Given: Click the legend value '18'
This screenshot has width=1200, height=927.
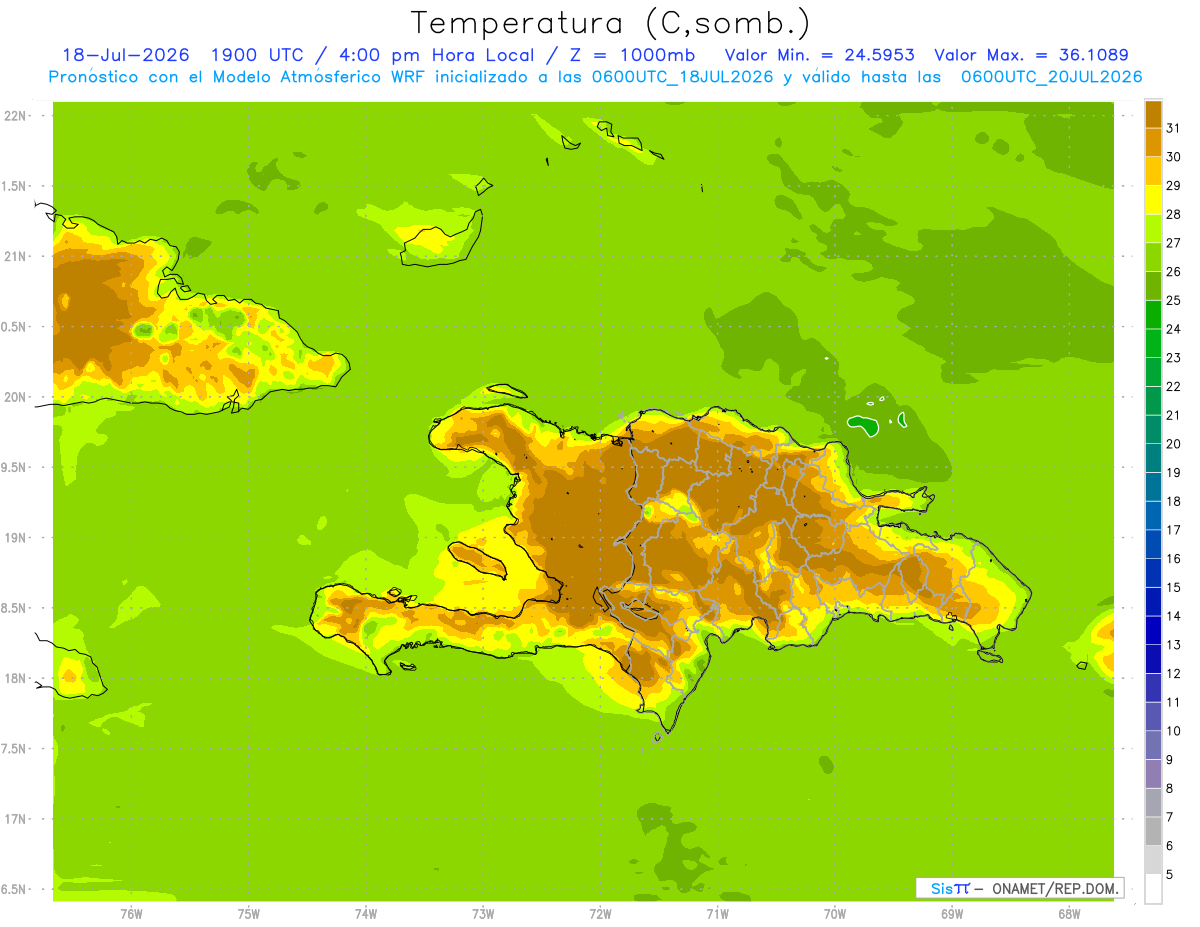Looking at the screenshot, I should [1173, 501].
